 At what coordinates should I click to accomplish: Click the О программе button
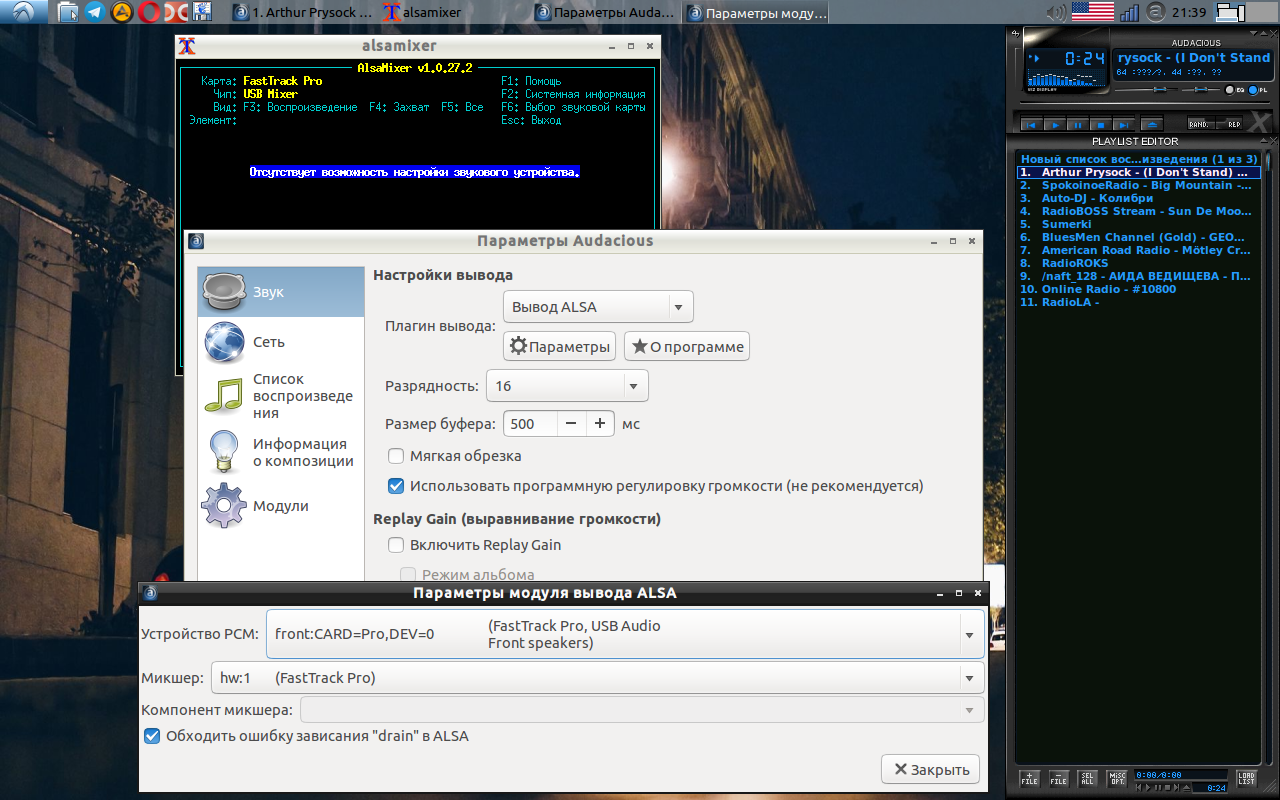click(687, 347)
